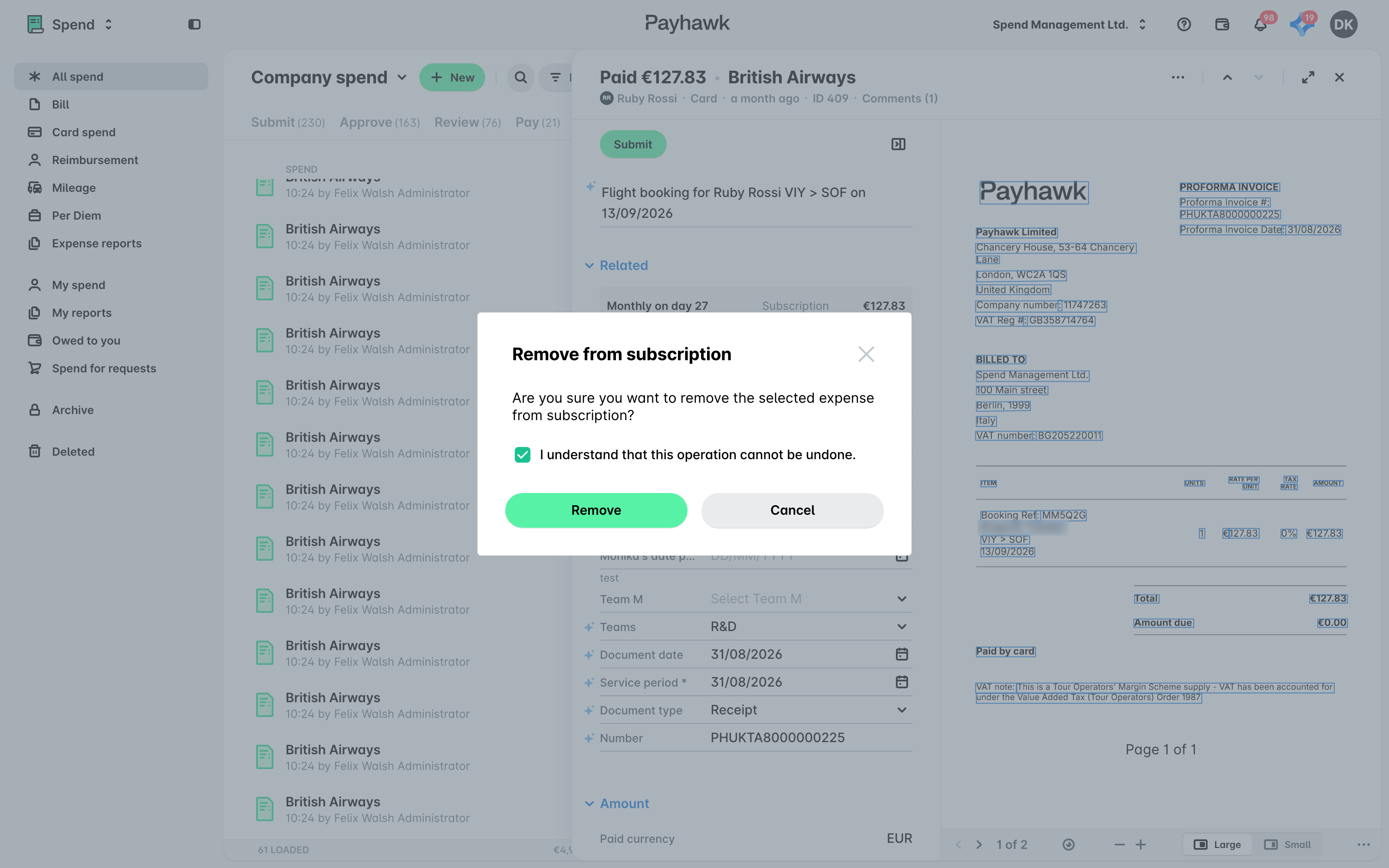Click the search magnifier icon

pyautogui.click(x=520, y=77)
